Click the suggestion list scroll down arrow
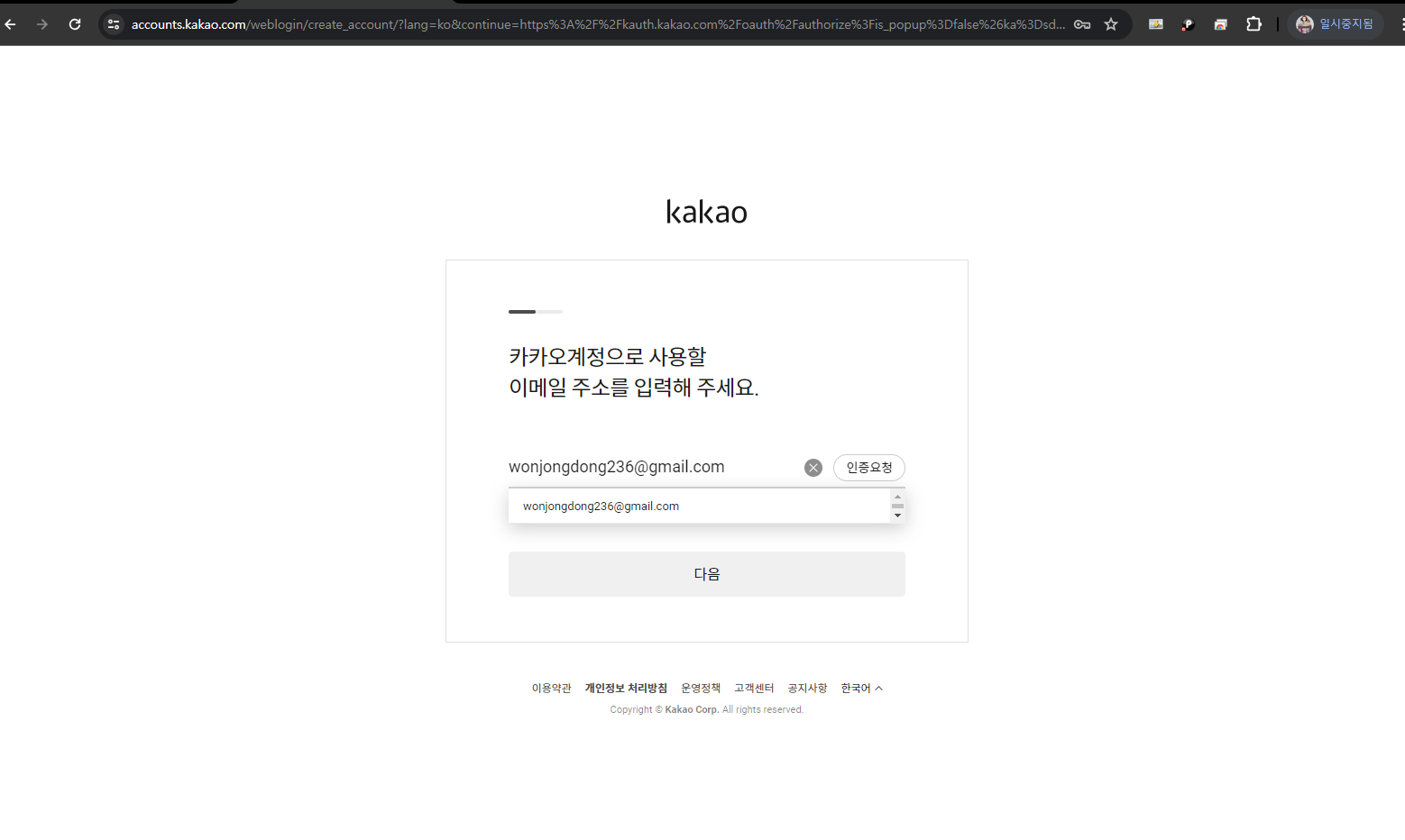The width and height of the screenshot is (1405, 840). [897, 516]
